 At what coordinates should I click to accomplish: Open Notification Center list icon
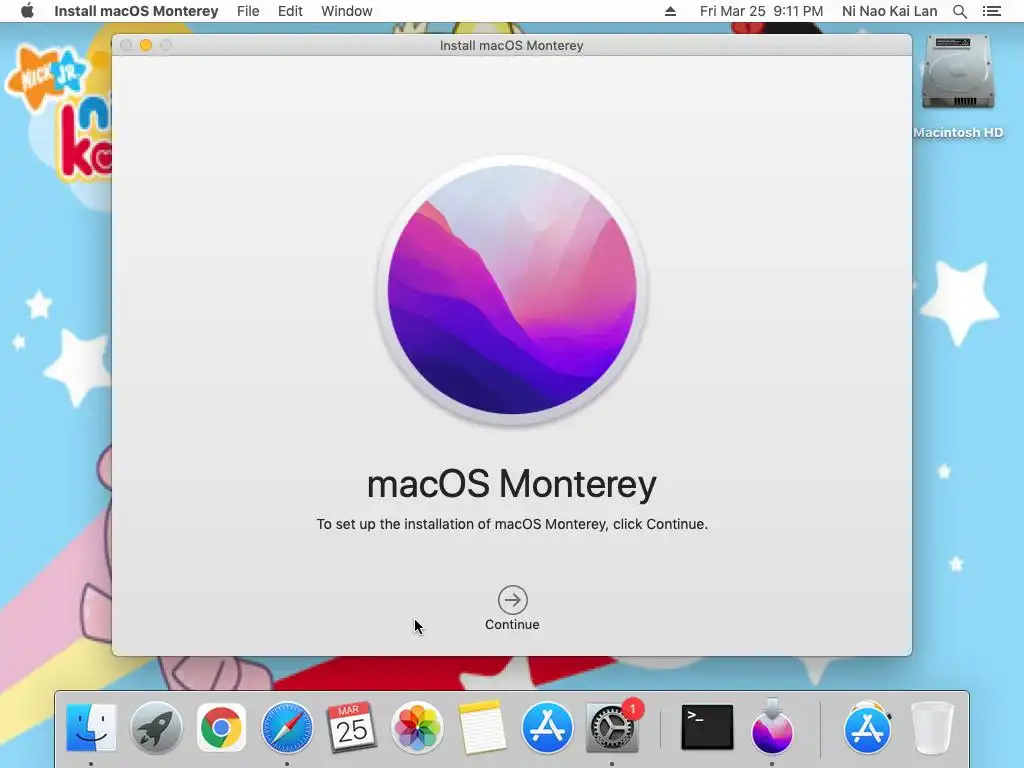(991, 11)
